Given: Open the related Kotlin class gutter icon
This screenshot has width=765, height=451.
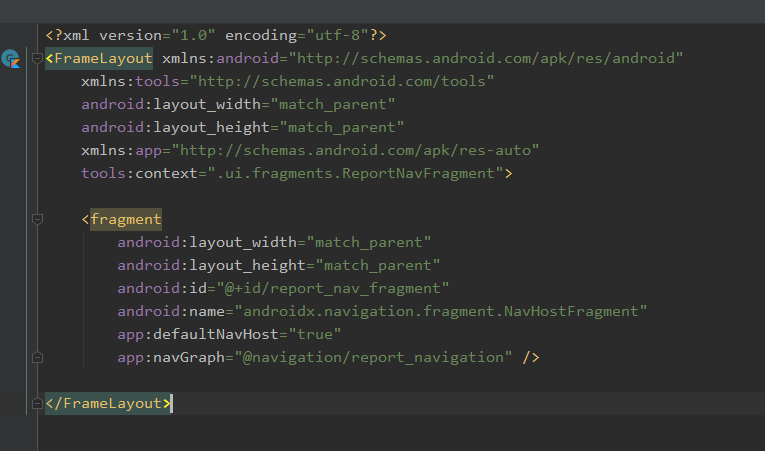Looking at the screenshot, I should tap(10, 59).
